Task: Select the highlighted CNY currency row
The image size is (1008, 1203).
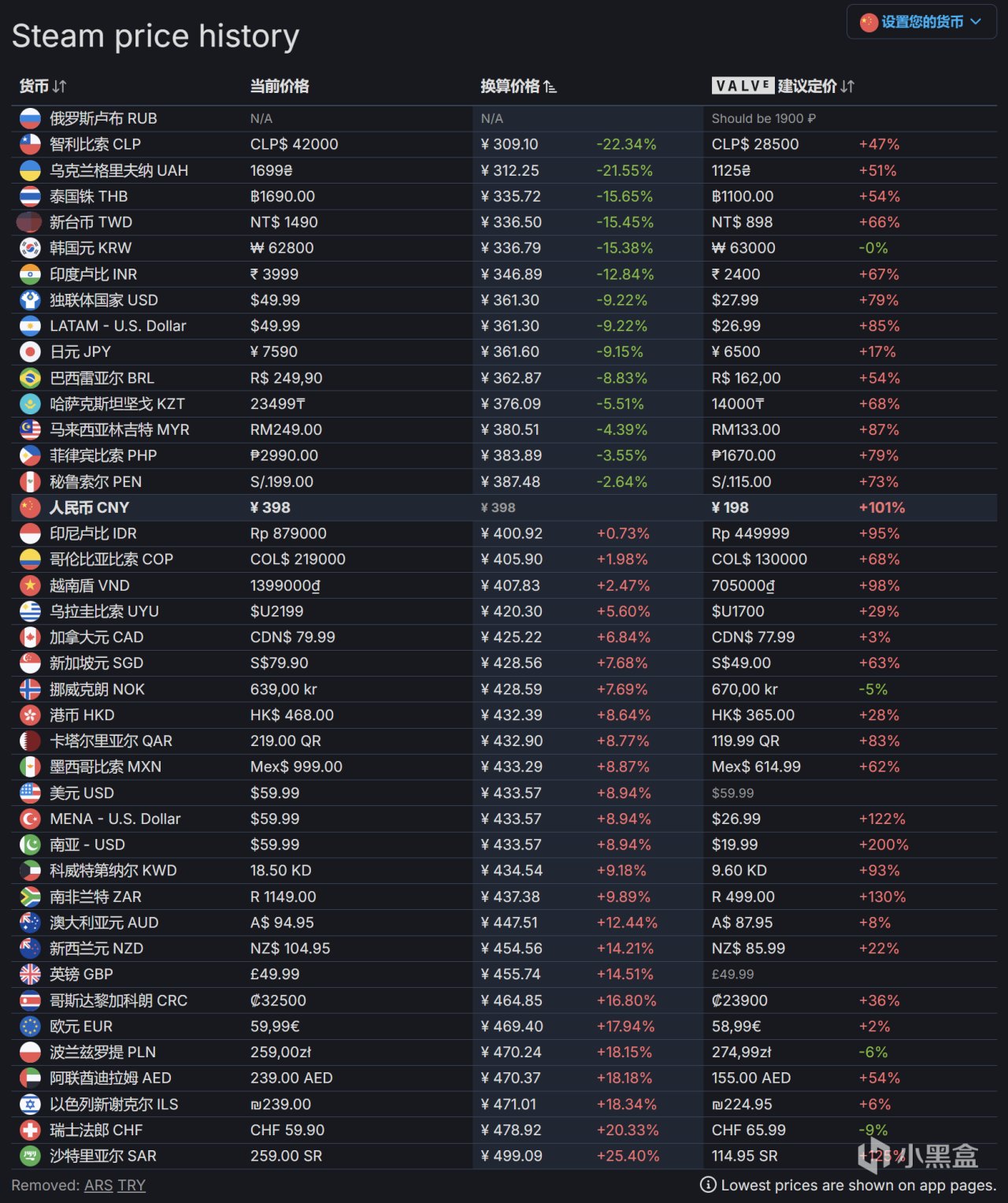Action: point(88,508)
